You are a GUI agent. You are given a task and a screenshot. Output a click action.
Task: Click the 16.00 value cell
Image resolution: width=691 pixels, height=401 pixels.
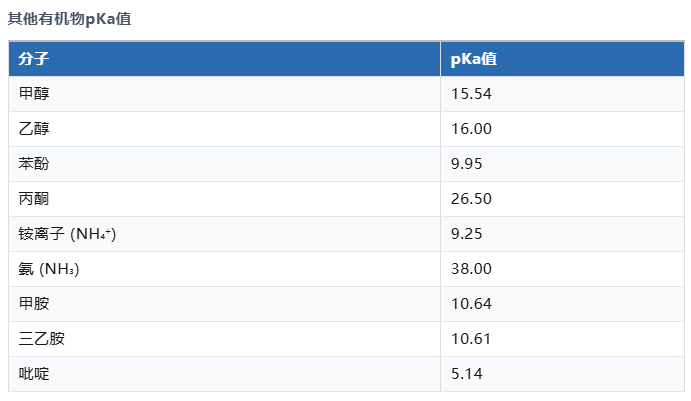471,129
